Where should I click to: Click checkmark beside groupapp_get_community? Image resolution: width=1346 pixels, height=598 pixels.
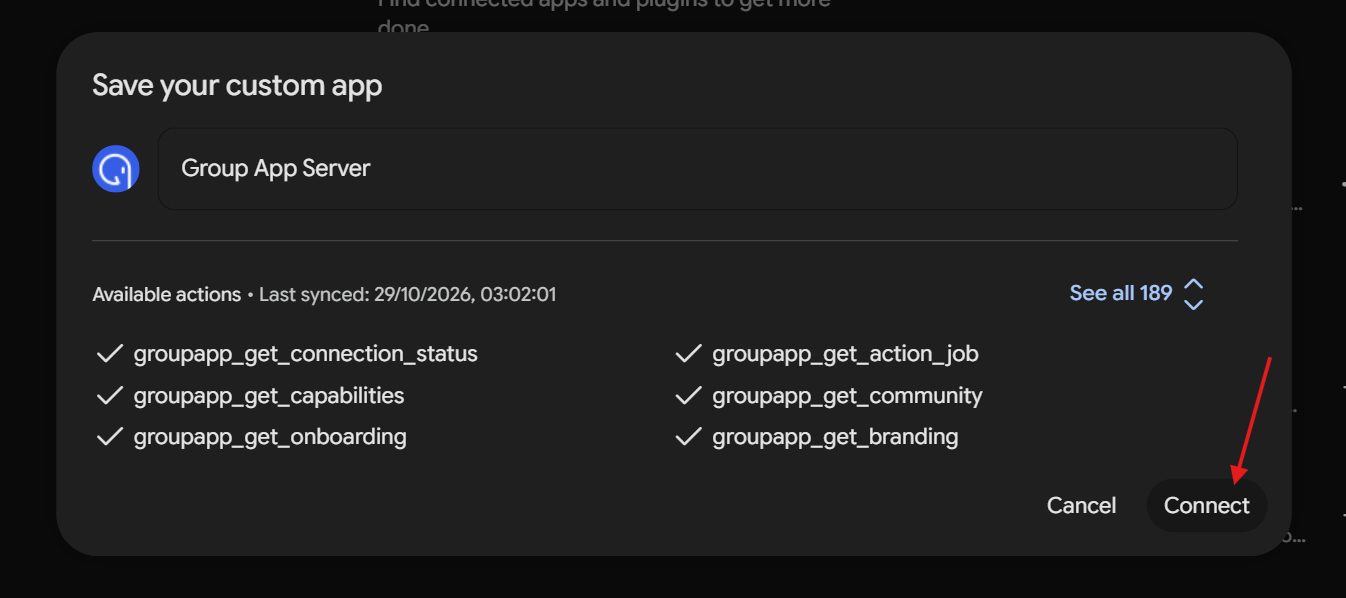688,396
